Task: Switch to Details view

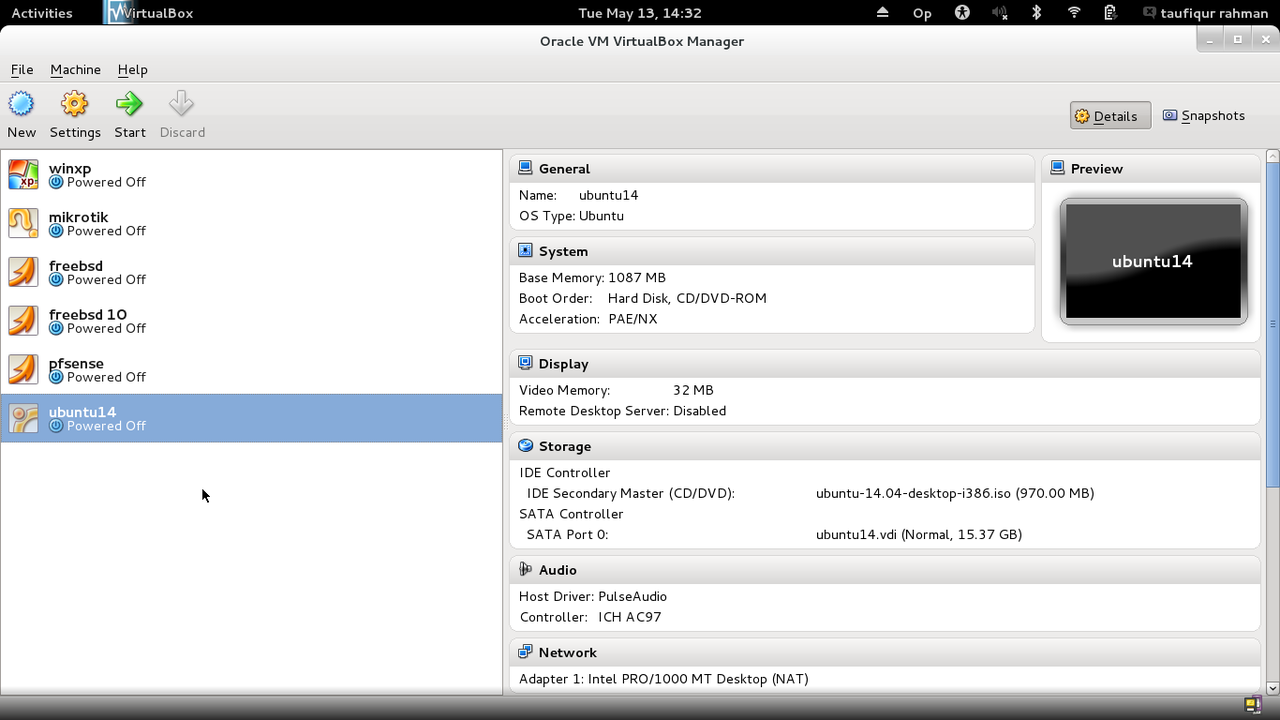Action: [1109, 116]
